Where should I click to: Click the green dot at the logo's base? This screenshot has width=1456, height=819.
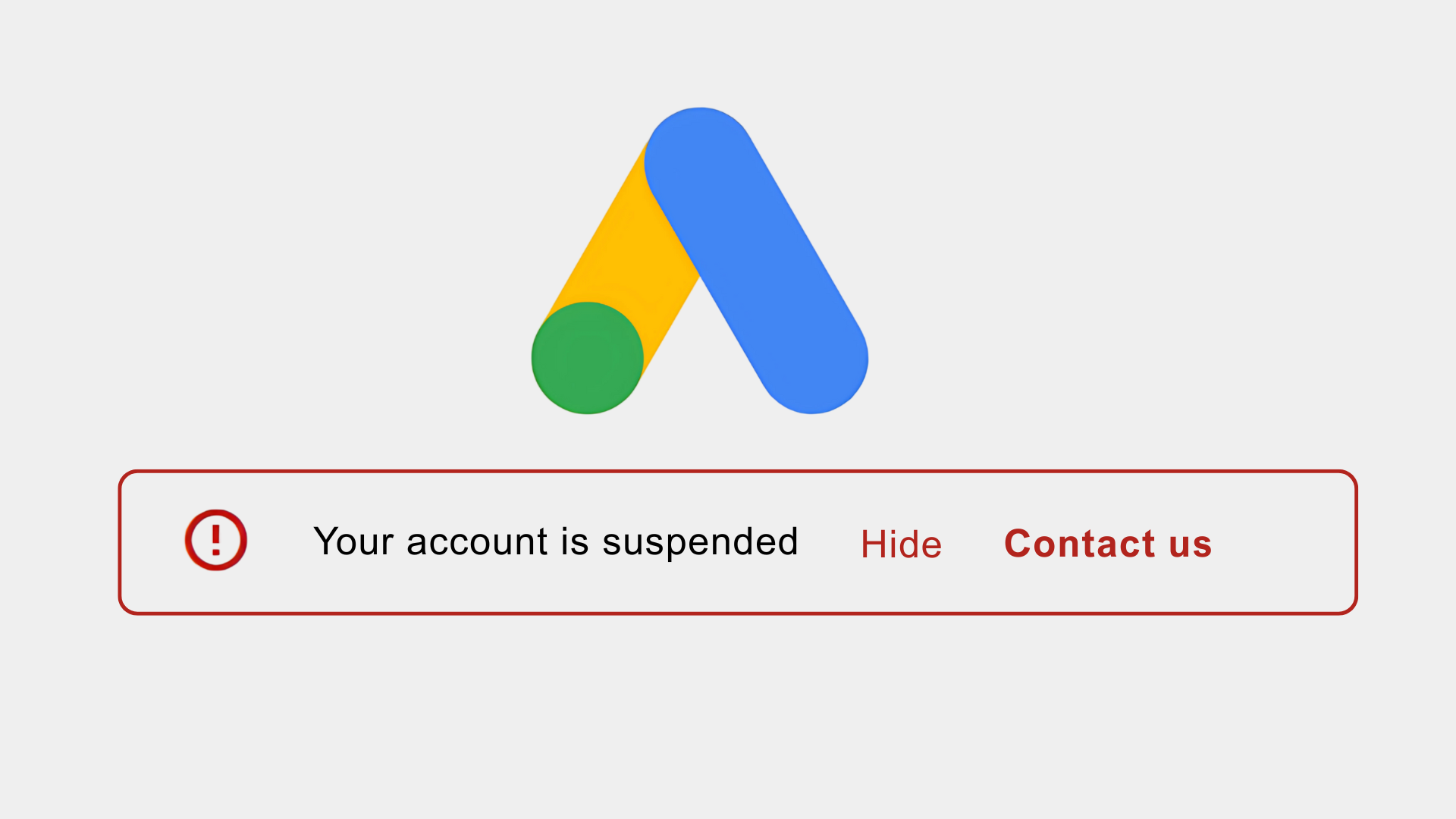pyautogui.click(x=588, y=358)
